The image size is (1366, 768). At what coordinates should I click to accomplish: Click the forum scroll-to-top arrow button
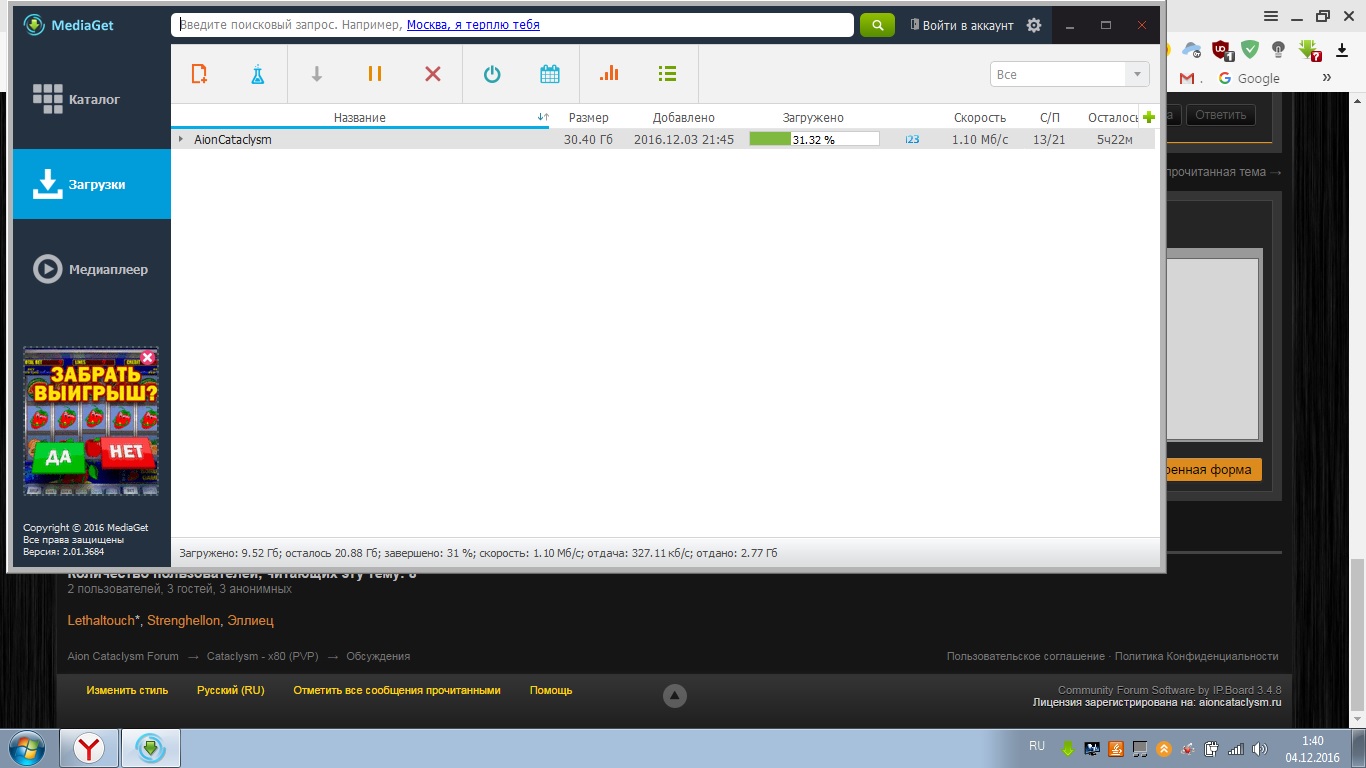(x=675, y=695)
